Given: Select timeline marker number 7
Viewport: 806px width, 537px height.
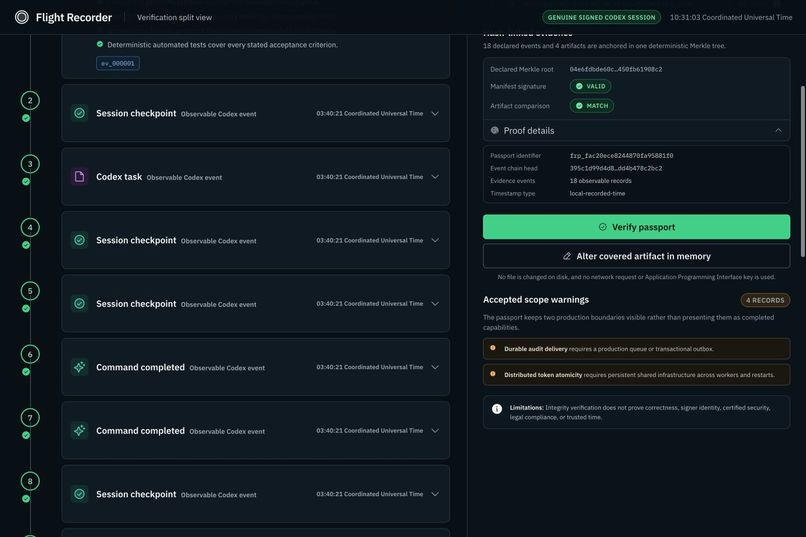Looking at the screenshot, I should (30, 418).
